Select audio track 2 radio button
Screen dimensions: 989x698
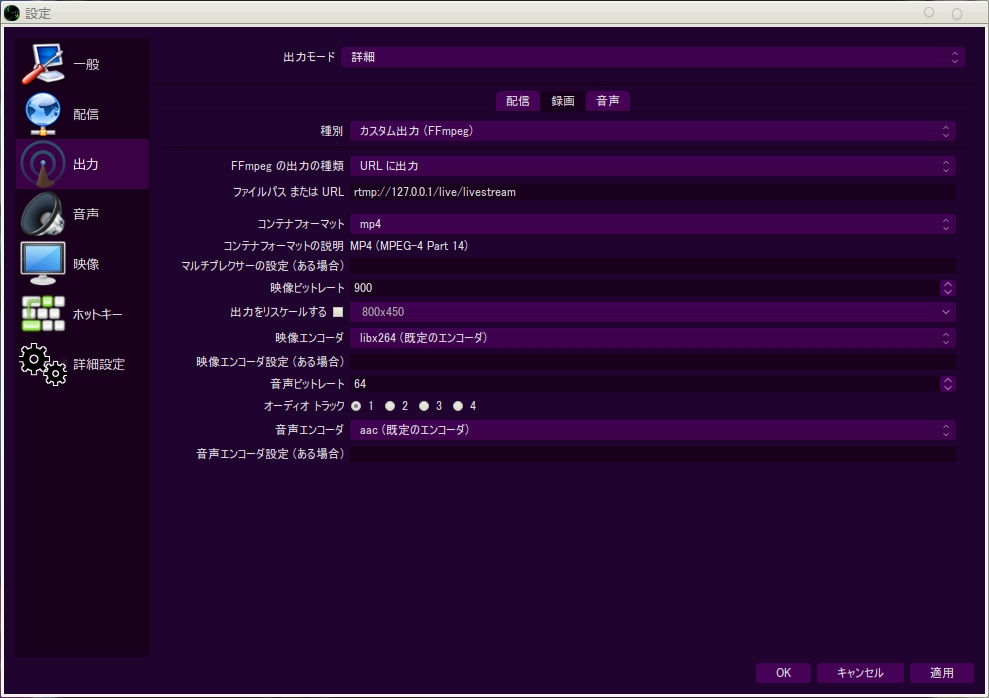(x=390, y=406)
